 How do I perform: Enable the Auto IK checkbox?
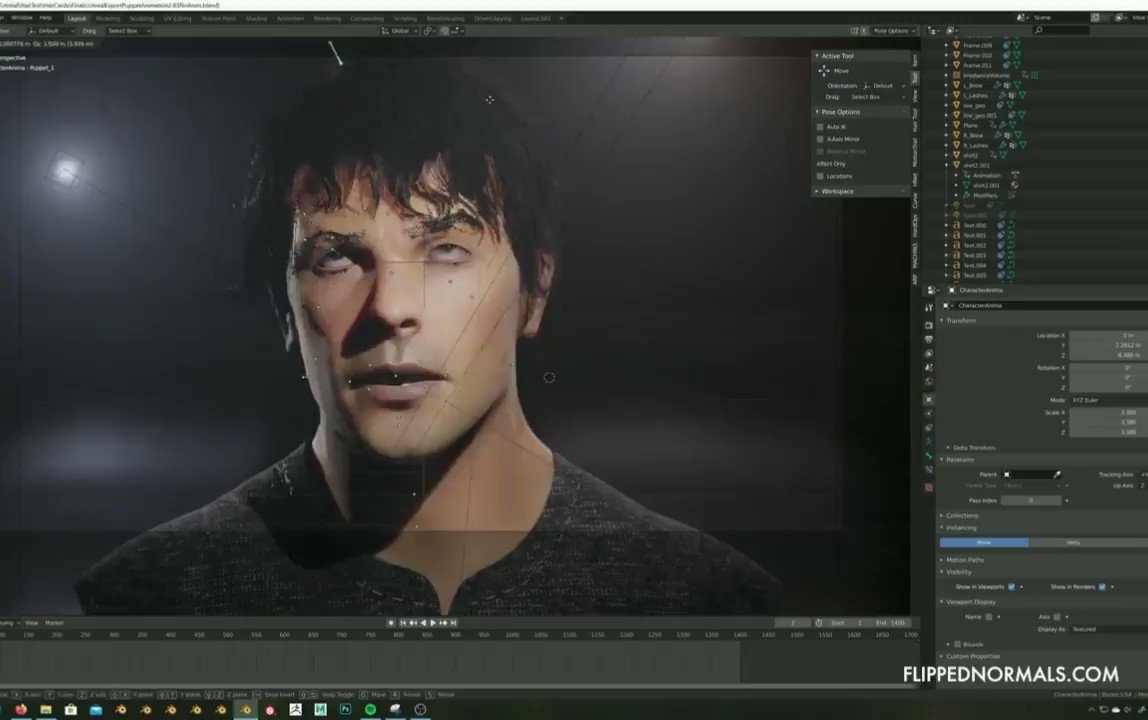point(820,127)
